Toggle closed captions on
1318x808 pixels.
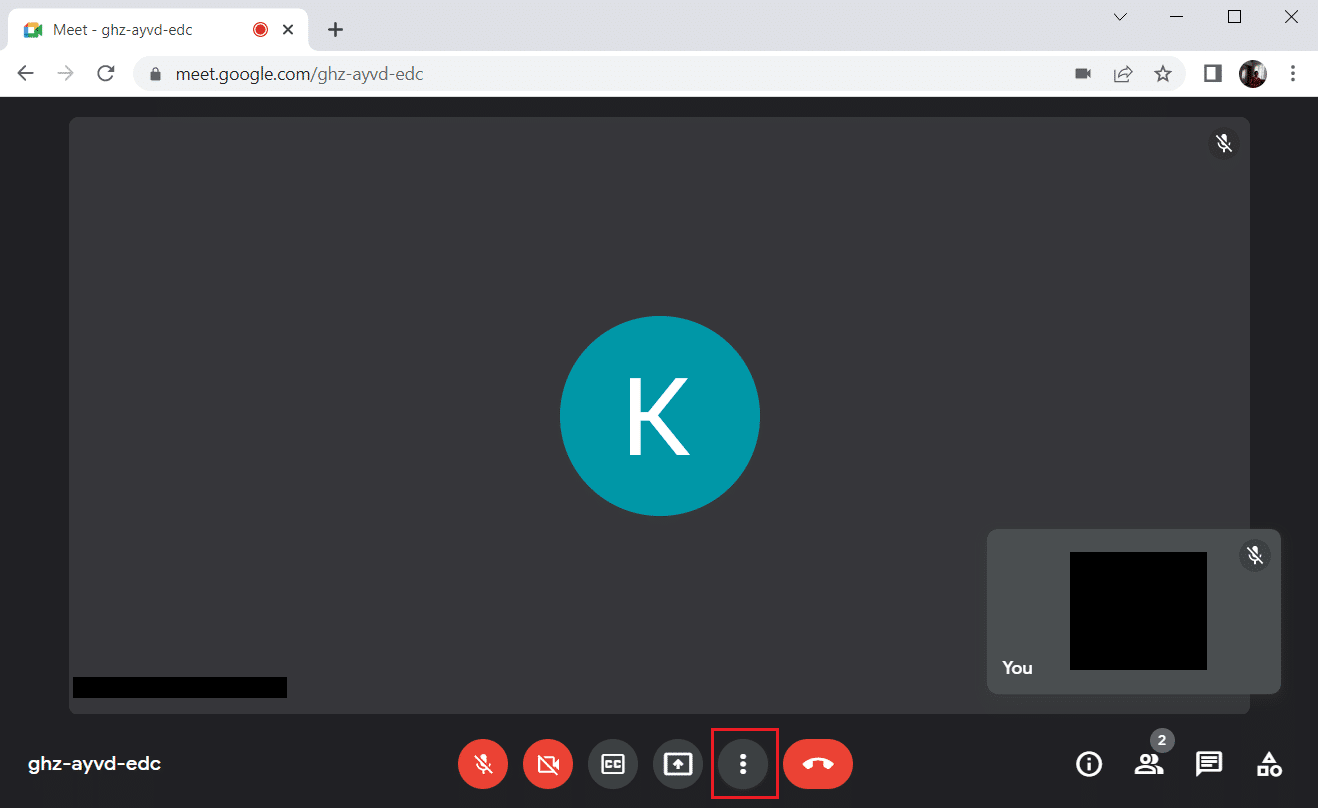pyautogui.click(x=613, y=765)
